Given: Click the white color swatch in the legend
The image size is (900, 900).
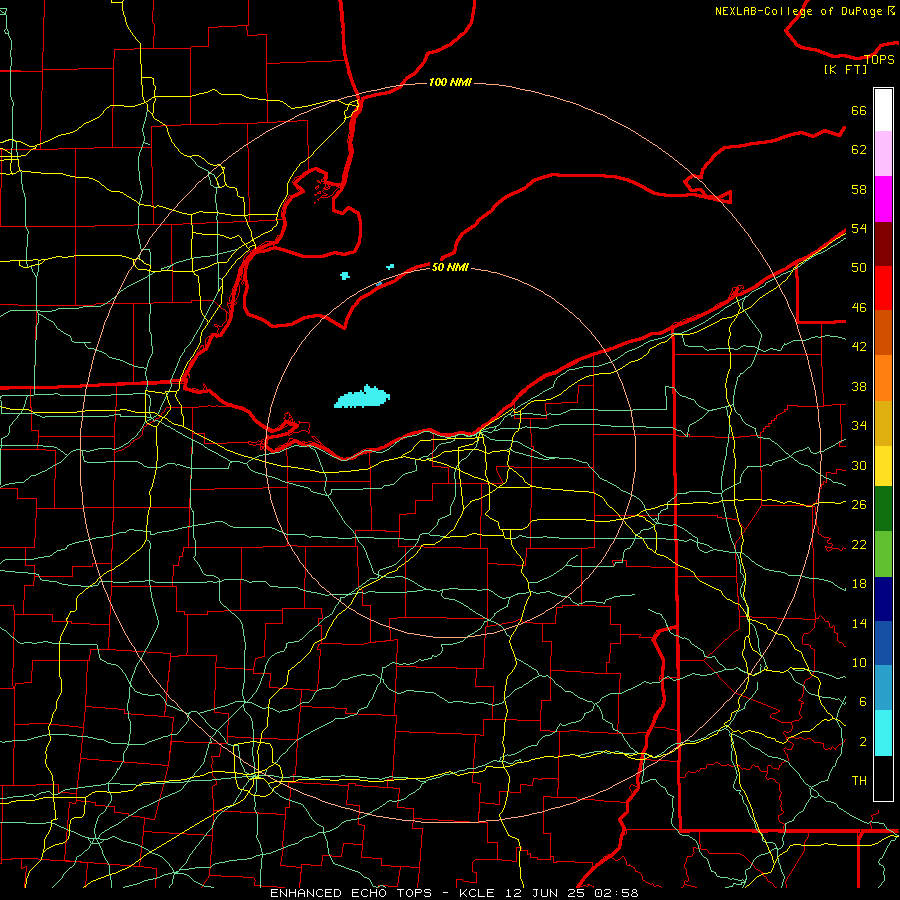Looking at the screenshot, I should 883,110.
